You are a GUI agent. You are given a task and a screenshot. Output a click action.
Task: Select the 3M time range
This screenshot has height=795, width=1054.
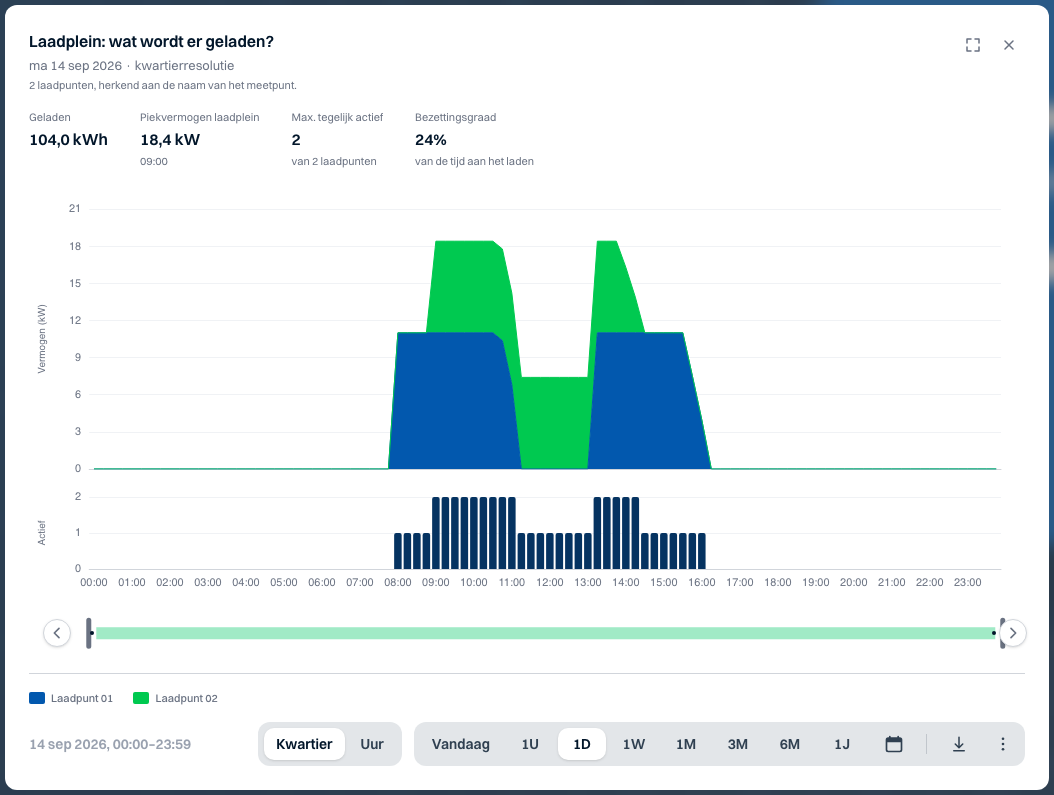point(737,744)
